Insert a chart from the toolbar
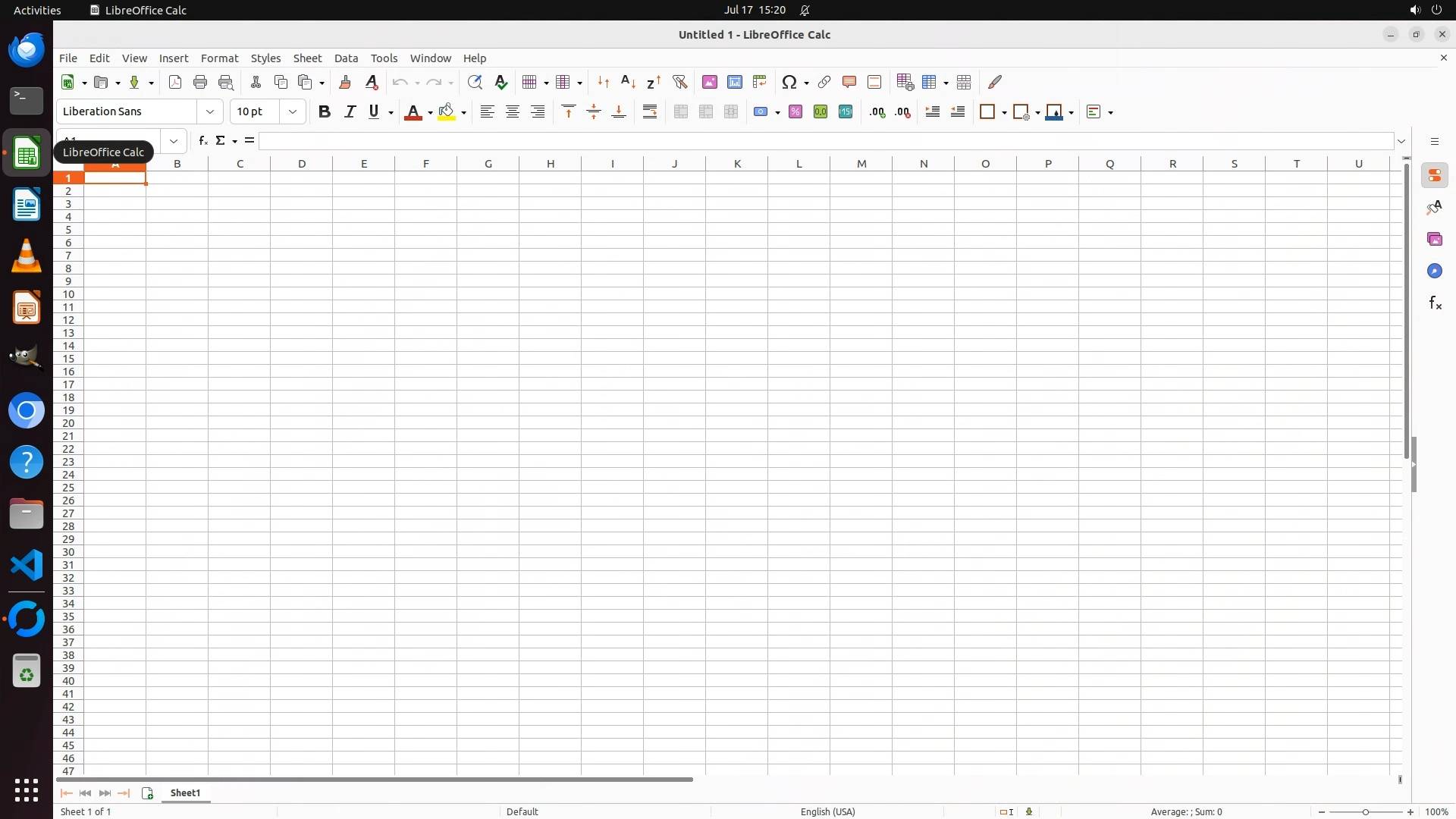Viewport: 1456px width, 819px height. pyautogui.click(x=734, y=82)
